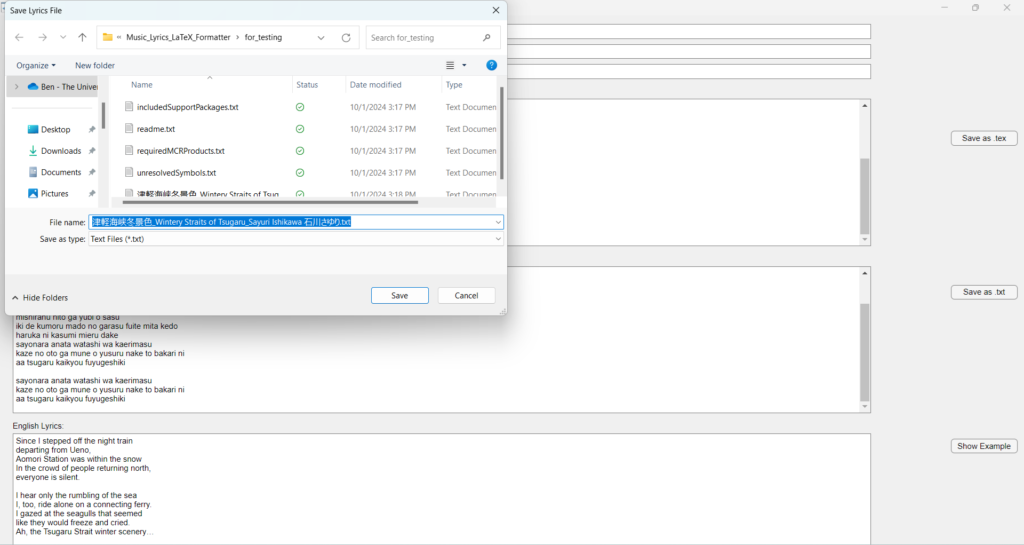Click the pin icon beside Desktop

coord(91,129)
